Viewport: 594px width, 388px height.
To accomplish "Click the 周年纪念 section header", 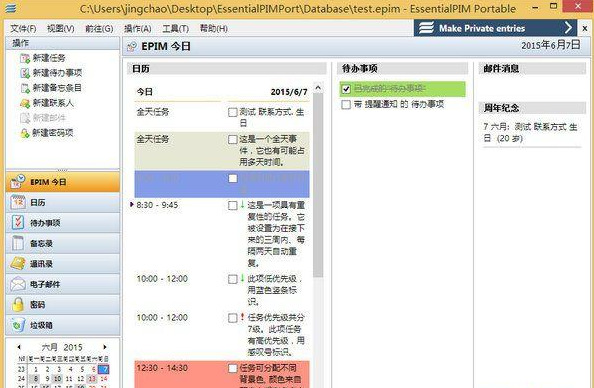I will (x=532, y=108).
